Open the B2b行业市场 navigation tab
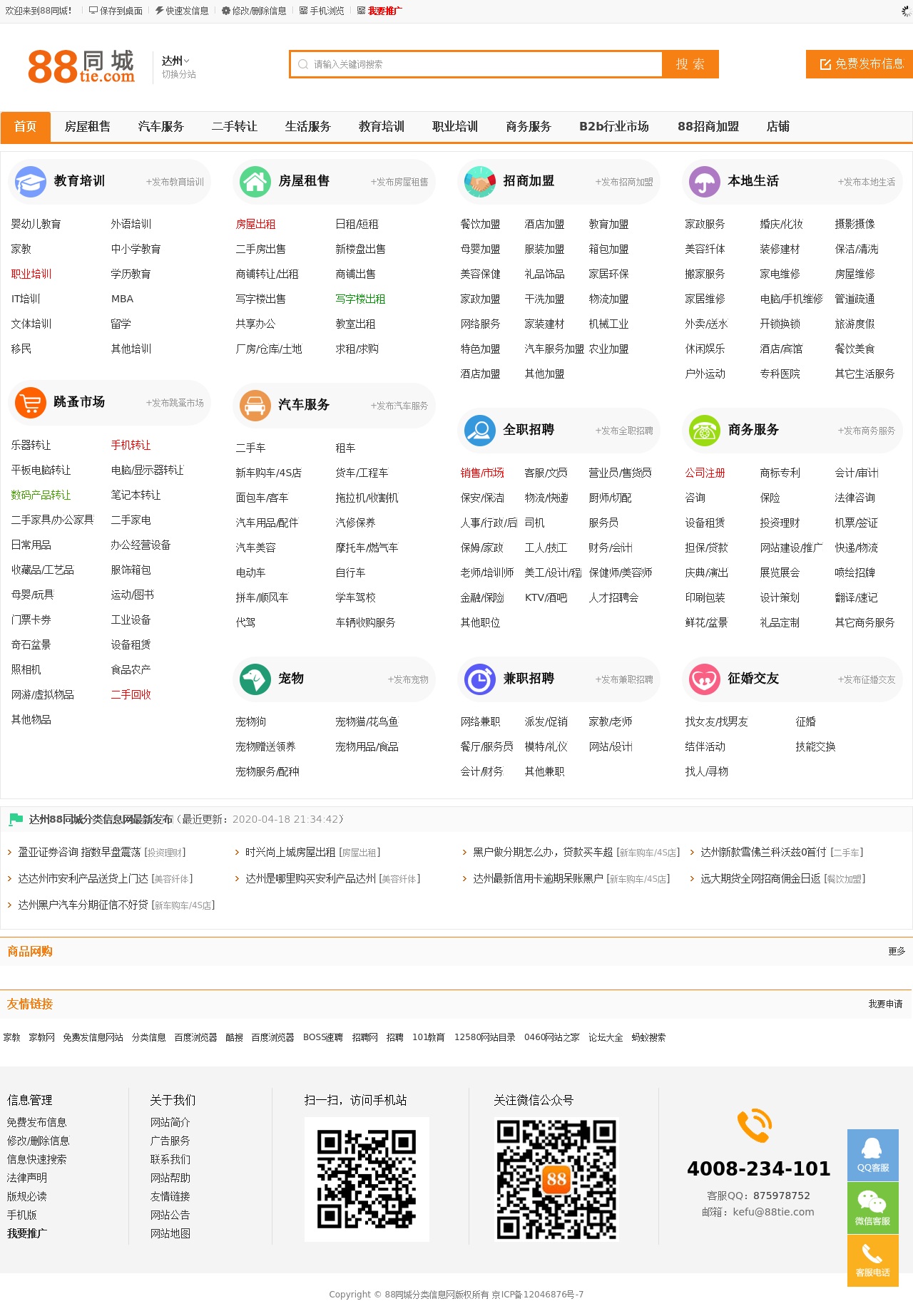The height and width of the screenshot is (1316, 913). point(613,127)
